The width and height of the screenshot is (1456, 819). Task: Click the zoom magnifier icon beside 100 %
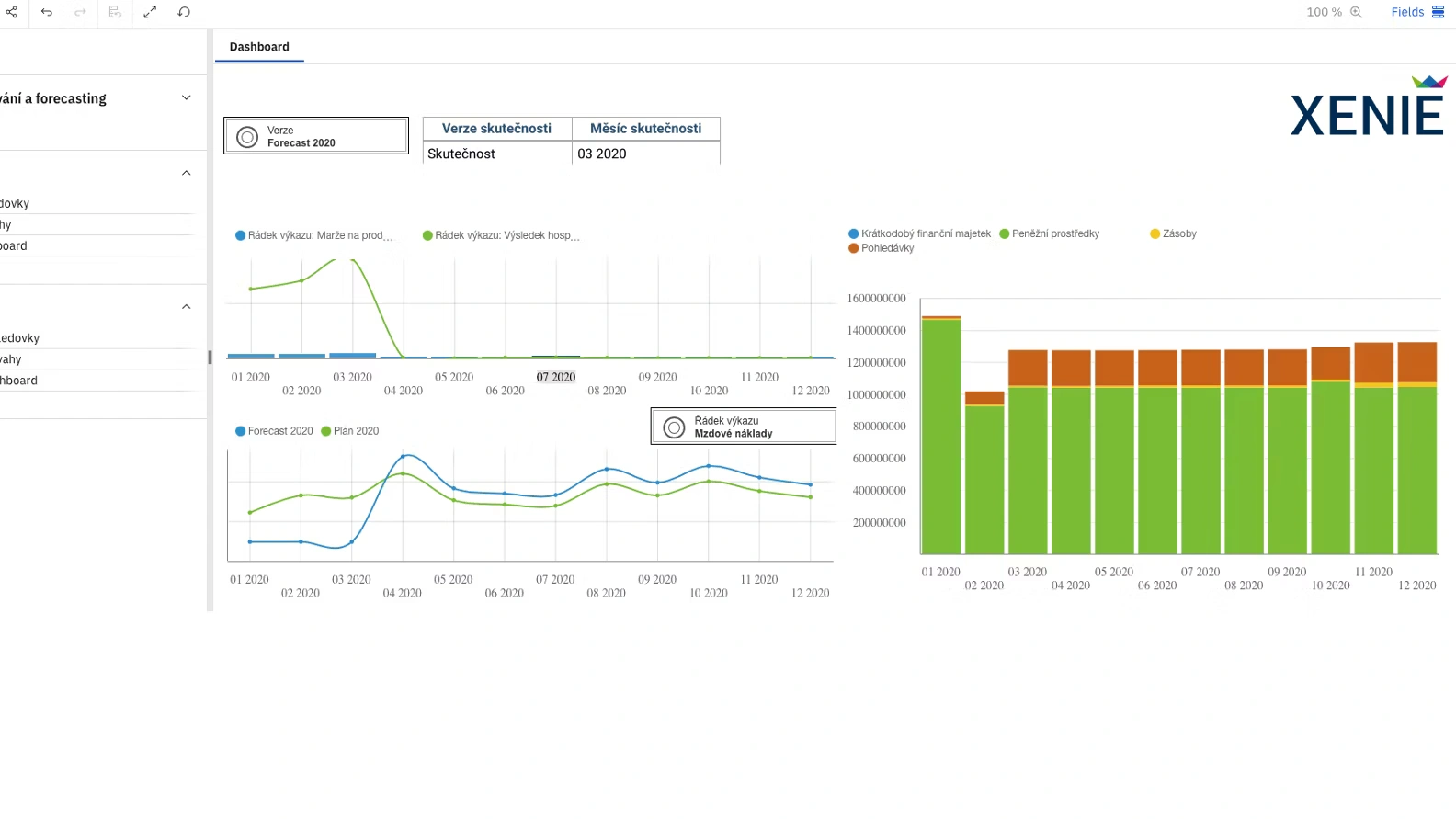(1356, 12)
